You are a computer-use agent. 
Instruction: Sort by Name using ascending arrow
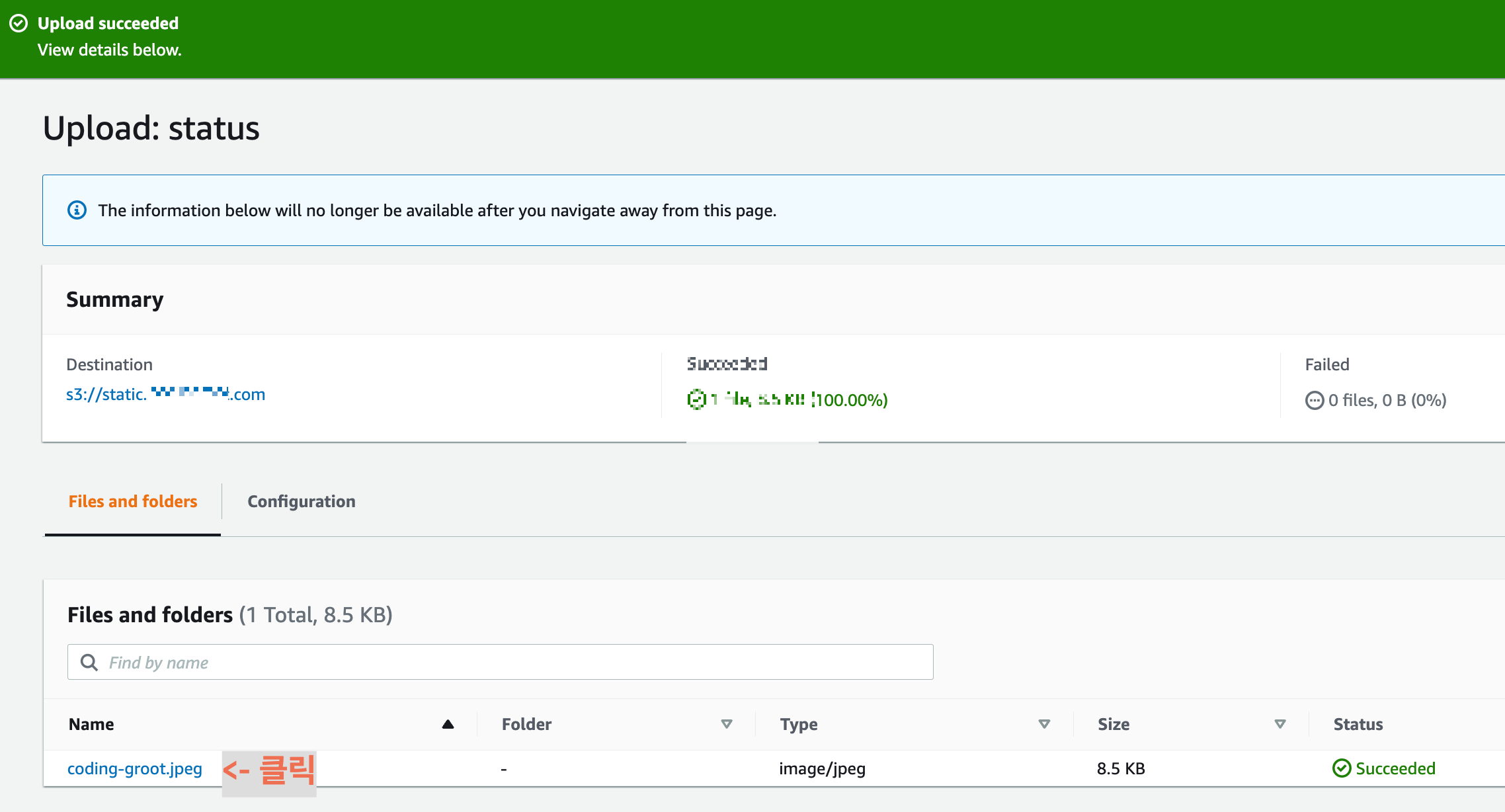point(448,724)
